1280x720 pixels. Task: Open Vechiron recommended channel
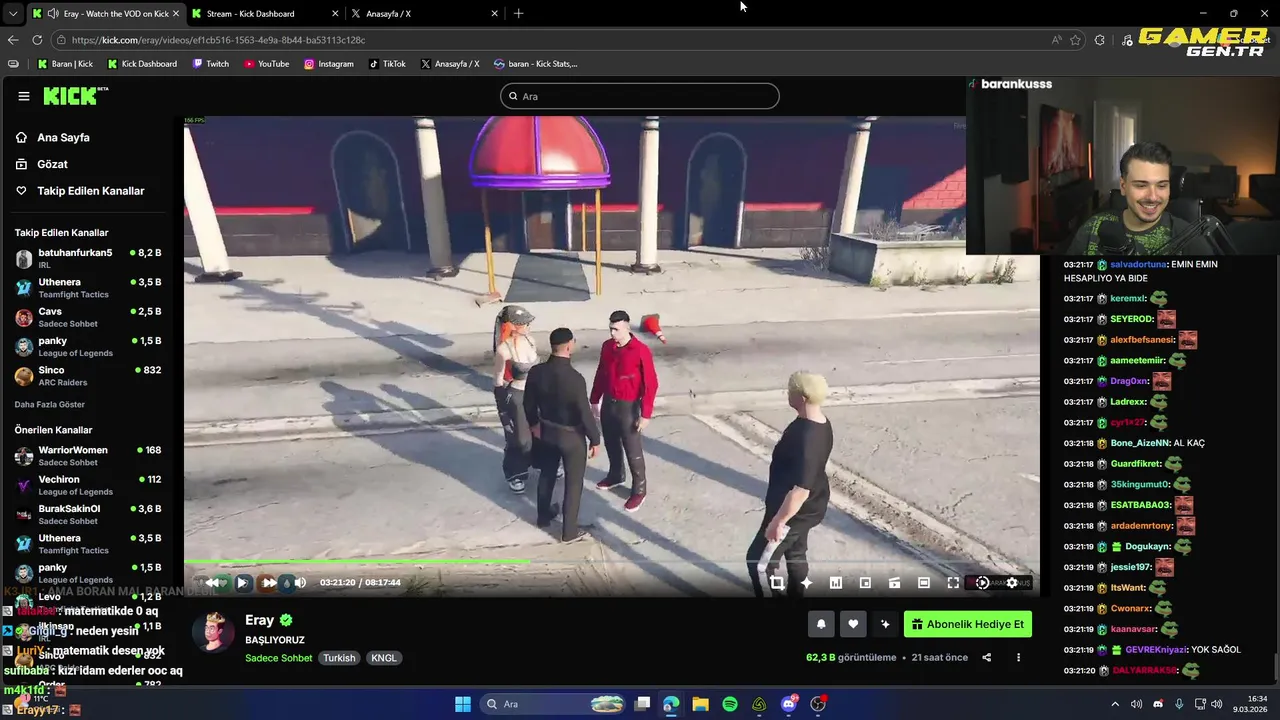(x=88, y=485)
